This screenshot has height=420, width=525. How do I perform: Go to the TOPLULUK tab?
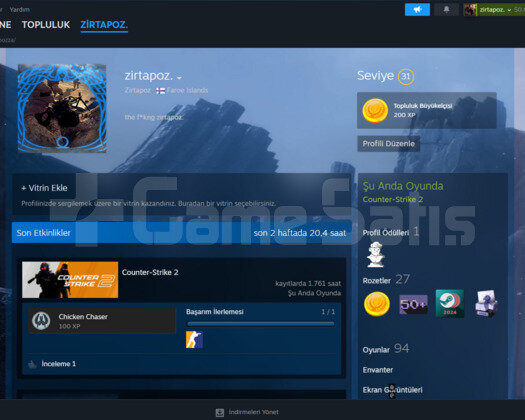(x=46, y=25)
